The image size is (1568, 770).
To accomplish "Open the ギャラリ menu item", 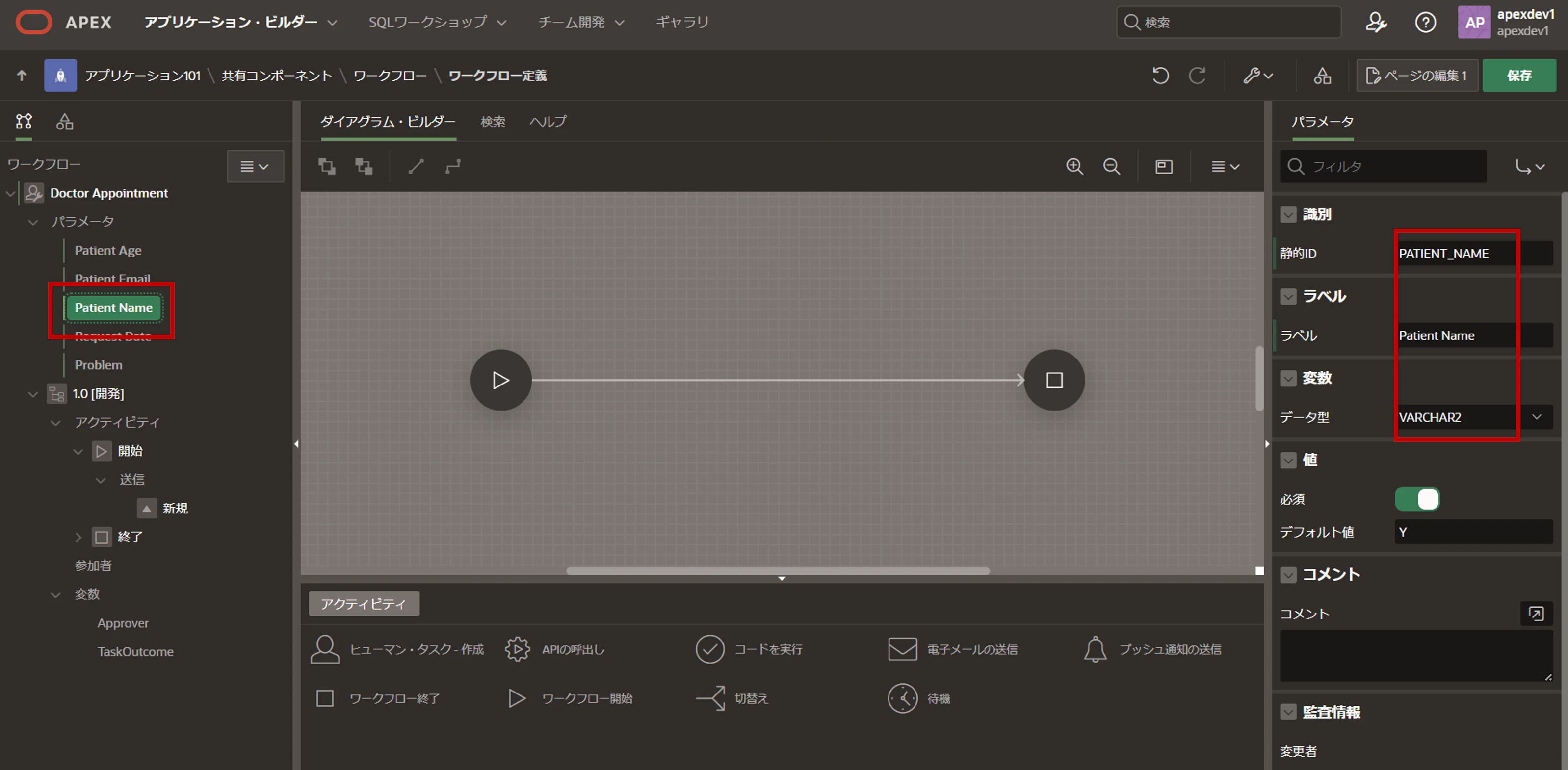I will tap(682, 23).
